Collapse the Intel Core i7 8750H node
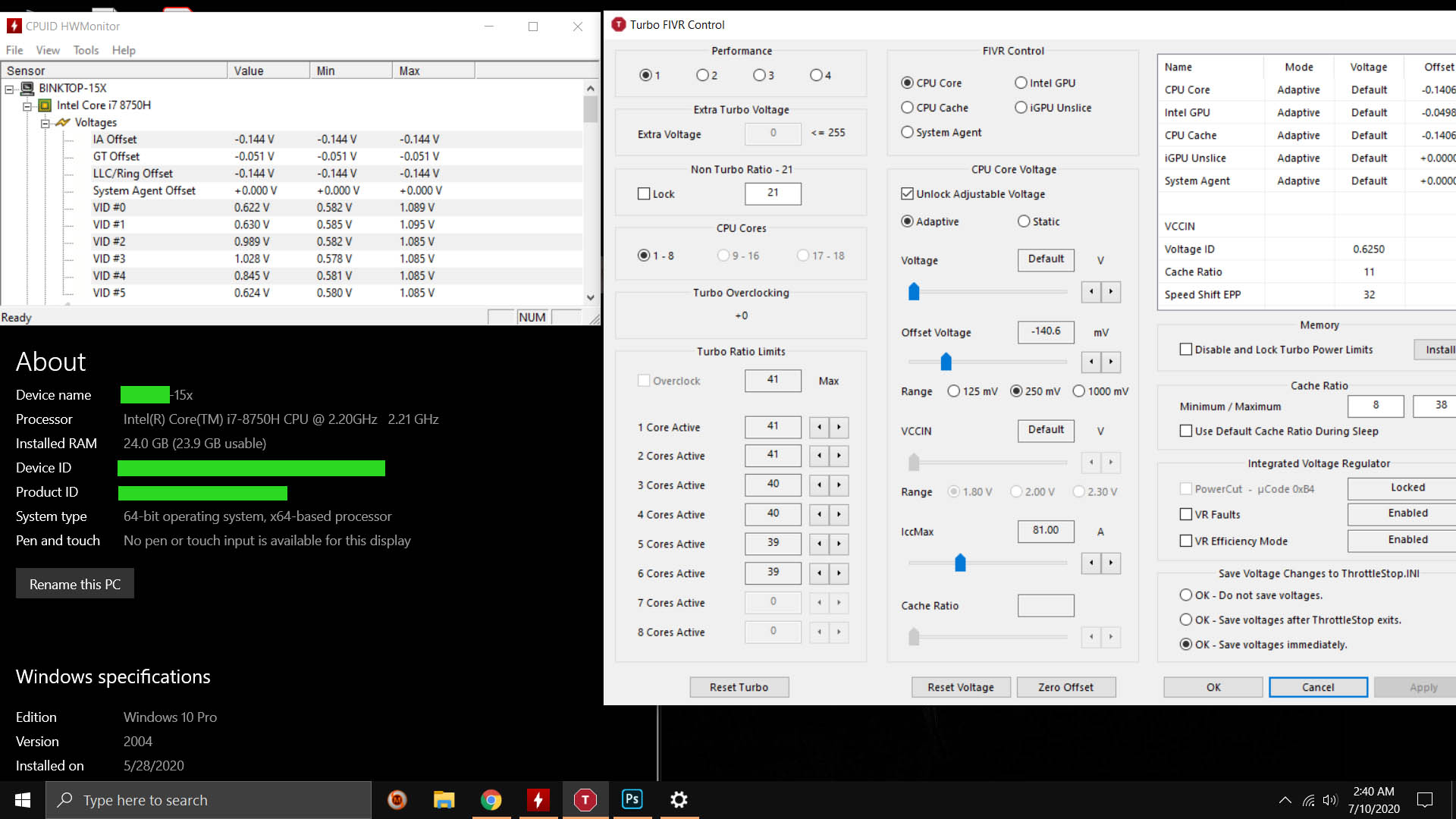1456x819 pixels. pos(27,105)
